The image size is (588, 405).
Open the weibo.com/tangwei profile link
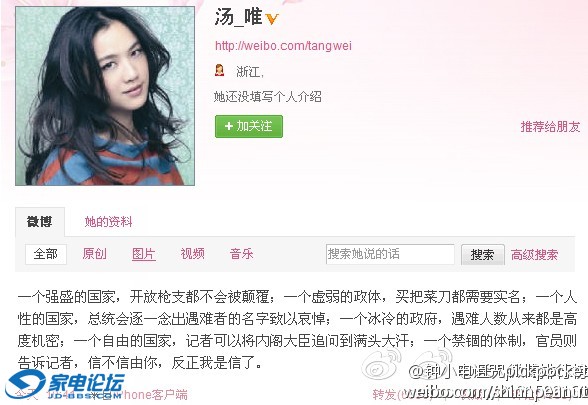tap(283, 46)
